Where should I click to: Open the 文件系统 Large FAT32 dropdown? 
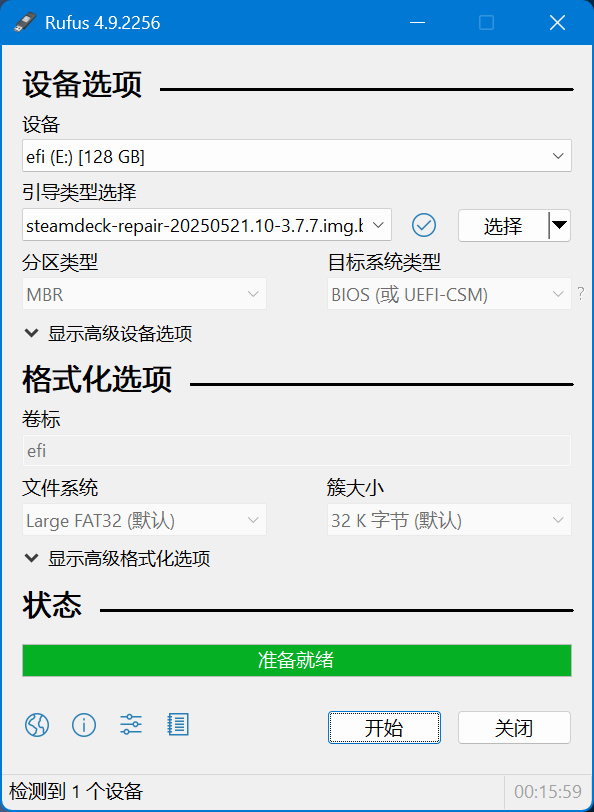click(144, 519)
